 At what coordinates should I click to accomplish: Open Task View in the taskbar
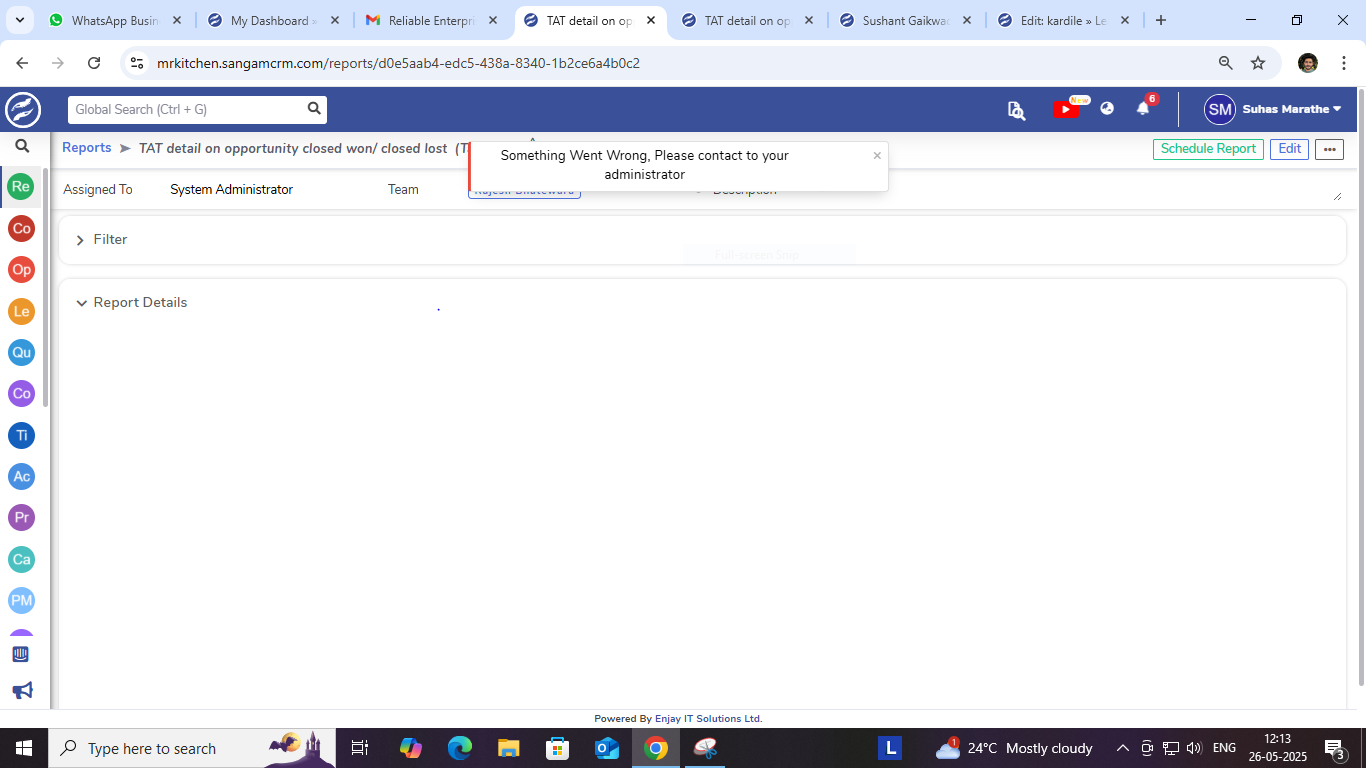click(360, 748)
